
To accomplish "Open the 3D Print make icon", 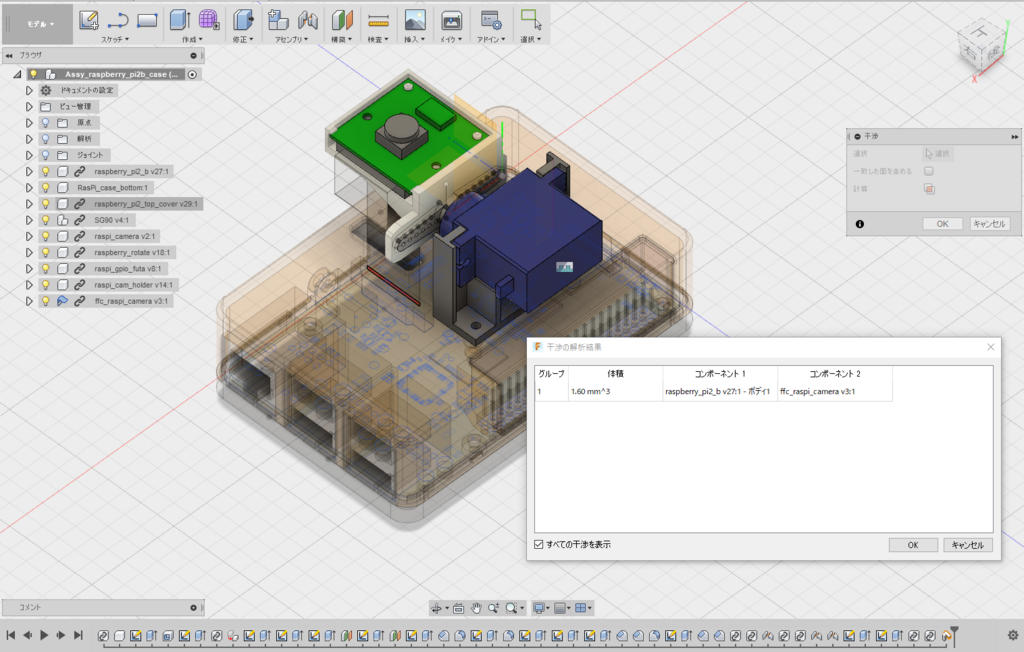I will pos(451,20).
